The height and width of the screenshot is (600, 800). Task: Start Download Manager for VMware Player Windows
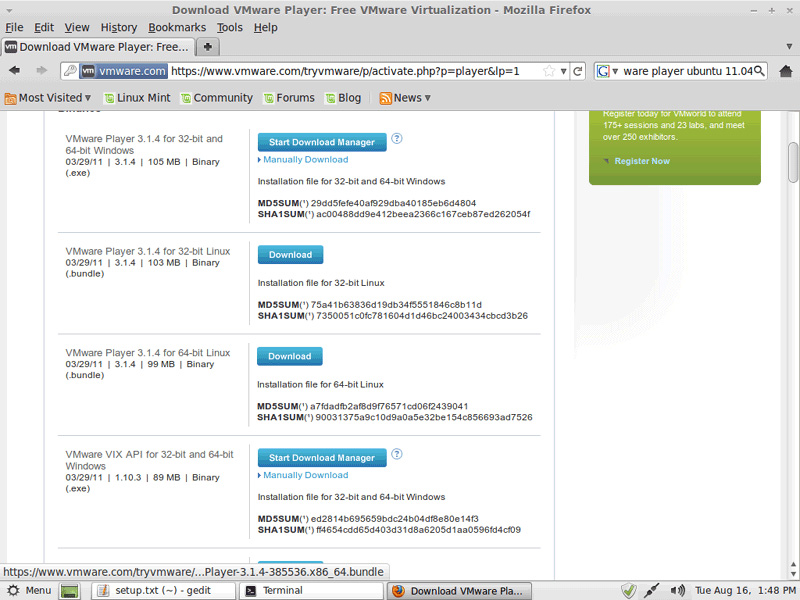(322, 142)
